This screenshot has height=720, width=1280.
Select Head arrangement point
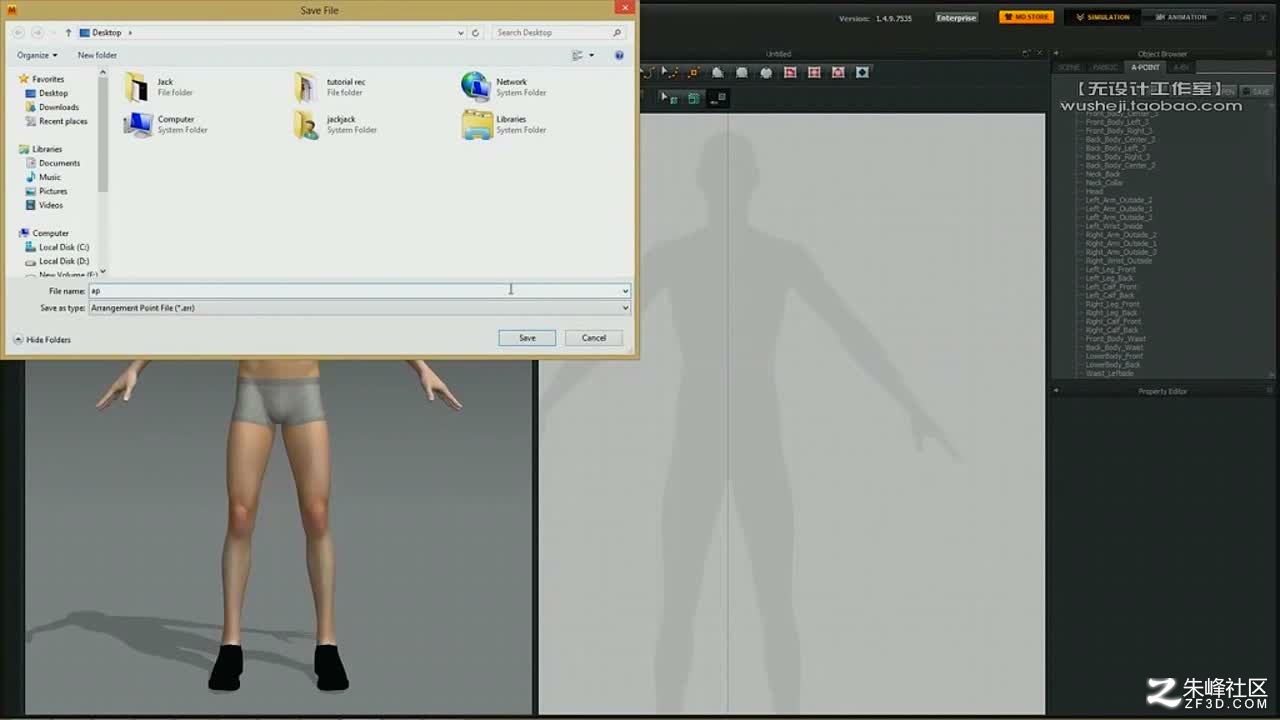coord(1094,191)
